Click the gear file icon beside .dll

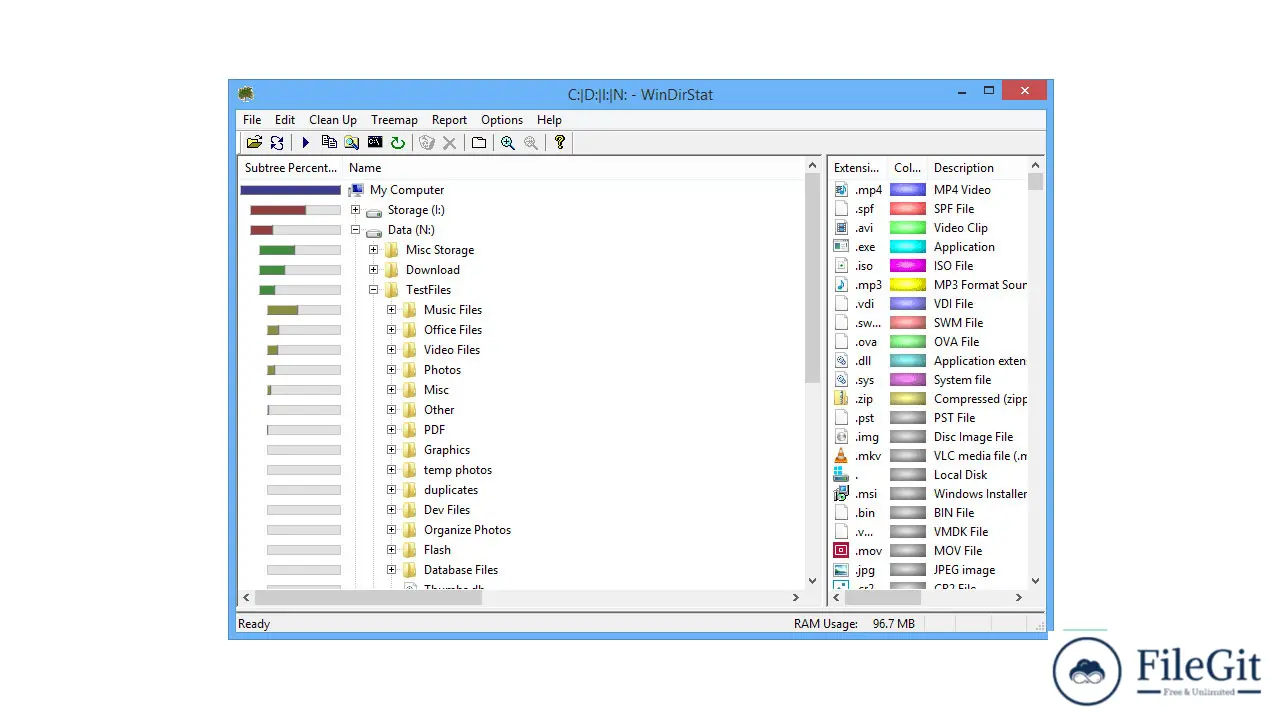[x=841, y=361]
